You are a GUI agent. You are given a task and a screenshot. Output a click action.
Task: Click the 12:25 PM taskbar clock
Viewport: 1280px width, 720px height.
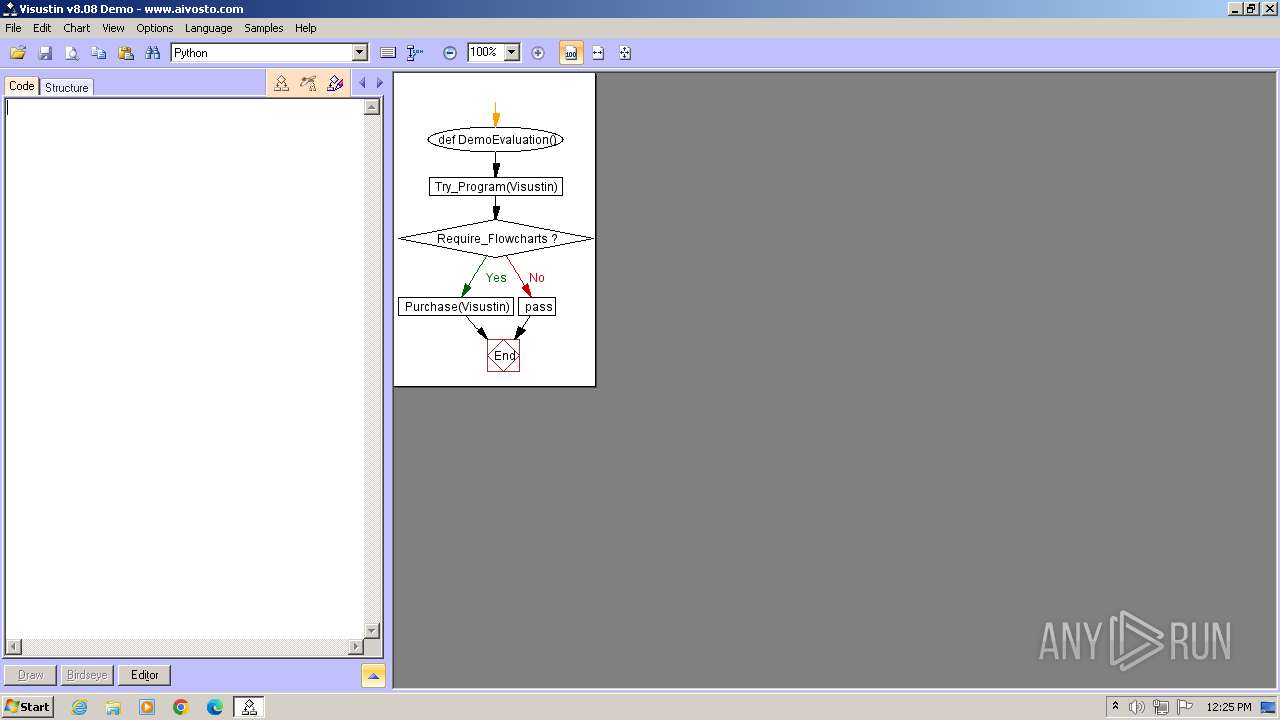(x=1229, y=707)
